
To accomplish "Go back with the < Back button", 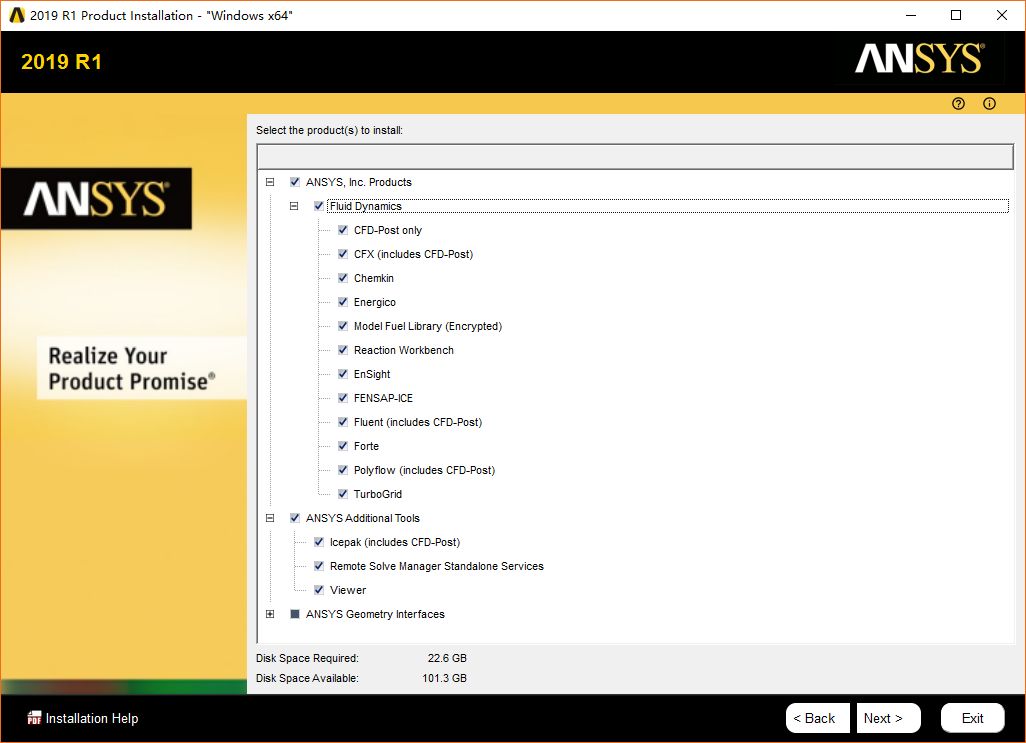I will coord(818,718).
